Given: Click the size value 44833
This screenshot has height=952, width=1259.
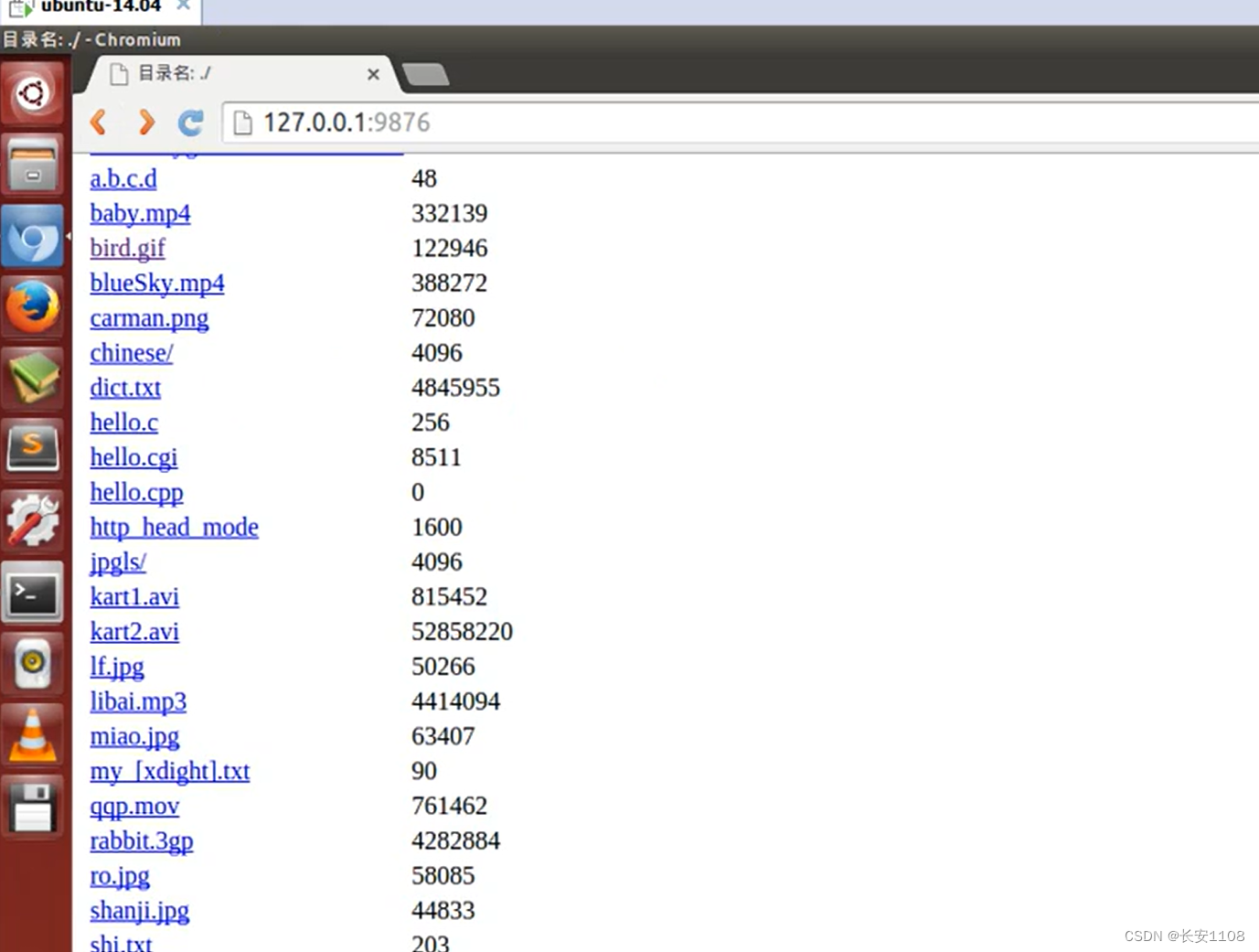Looking at the screenshot, I should point(443,910).
